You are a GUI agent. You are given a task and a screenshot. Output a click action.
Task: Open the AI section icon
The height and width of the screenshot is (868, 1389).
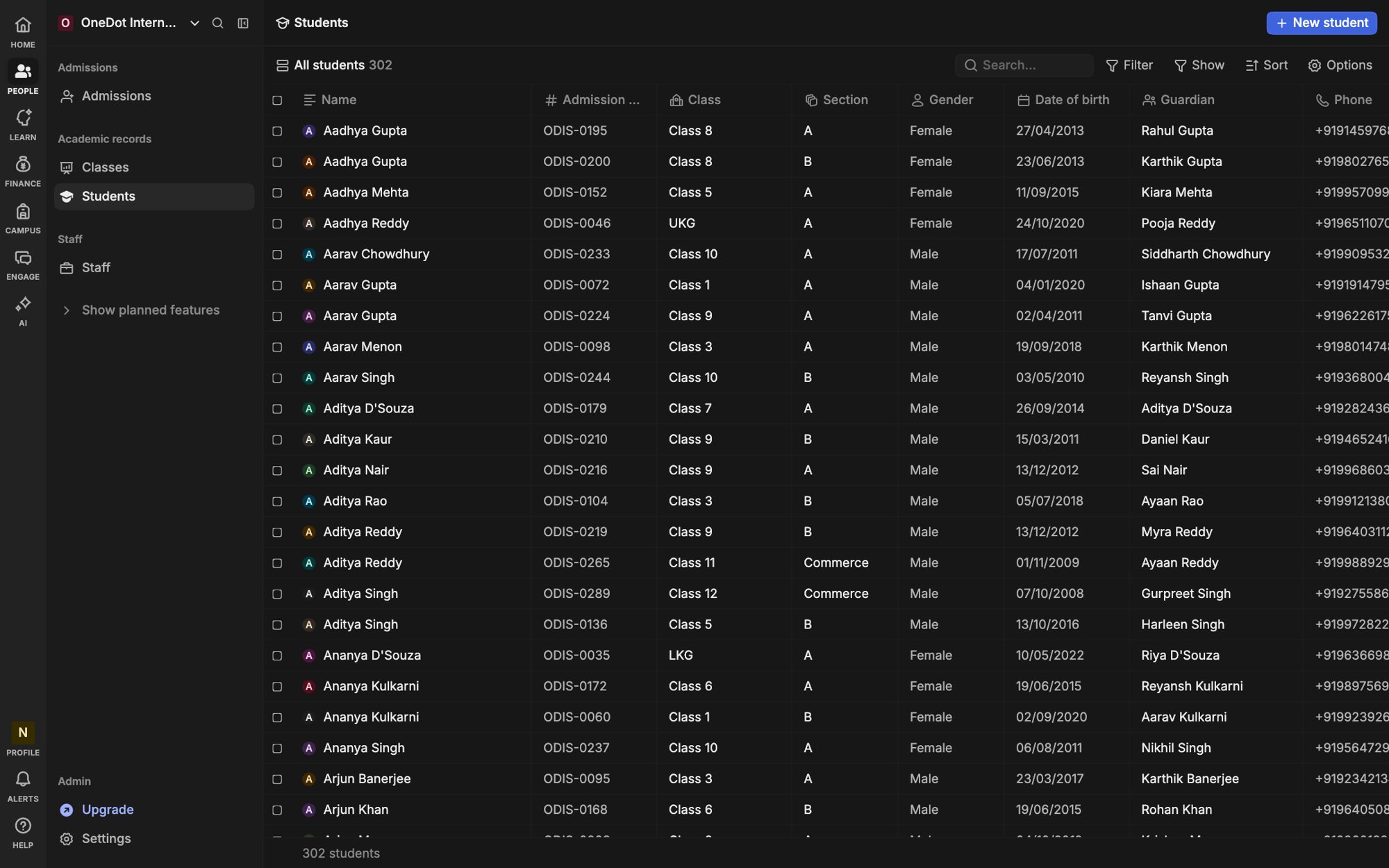pyautogui.click(x=23, y=304)
